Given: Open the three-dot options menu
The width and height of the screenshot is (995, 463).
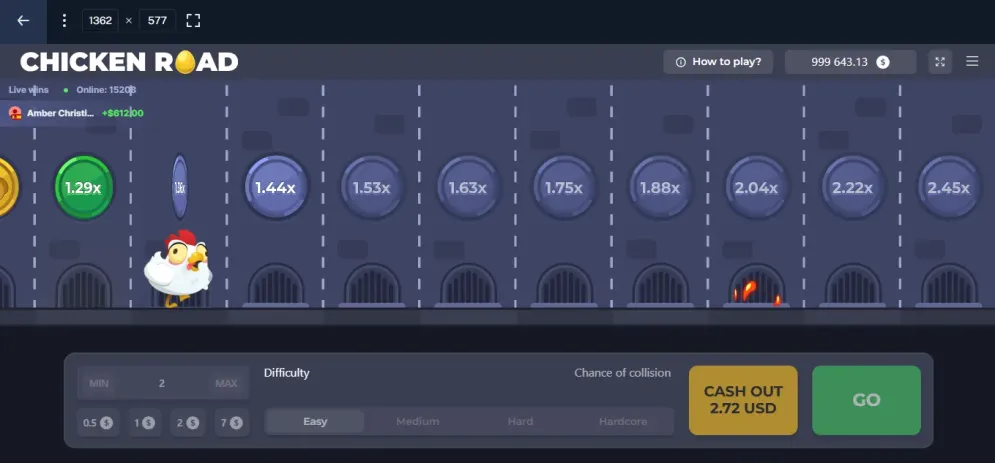Looking at the screenshot, I should pyautogui.click(x=64, y=20).
